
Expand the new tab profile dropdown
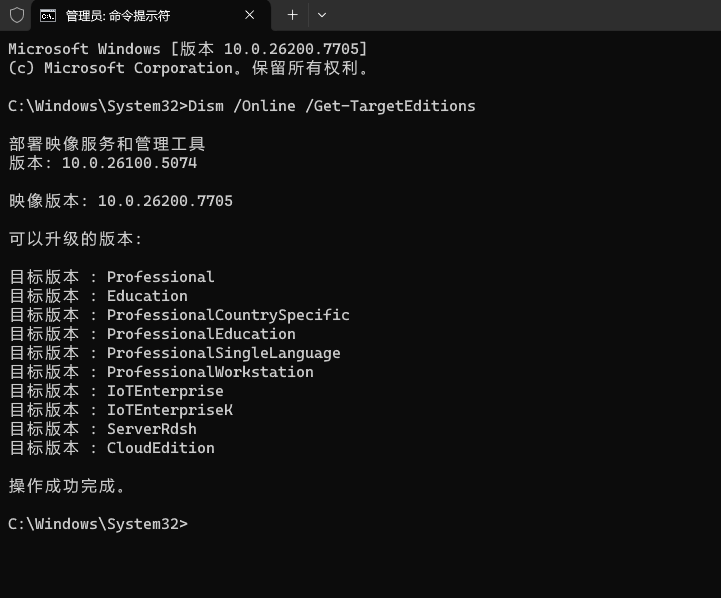(321, 15)
